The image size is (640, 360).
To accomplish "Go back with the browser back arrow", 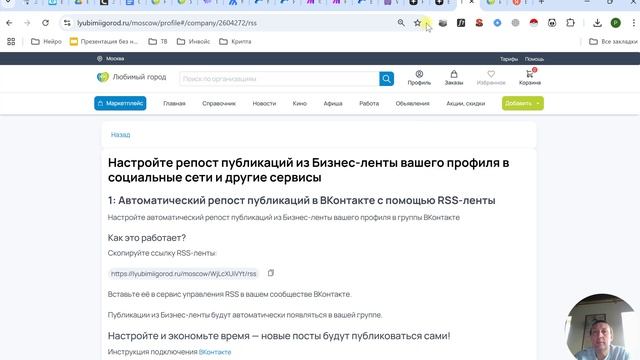I will (x=9, y=23).
